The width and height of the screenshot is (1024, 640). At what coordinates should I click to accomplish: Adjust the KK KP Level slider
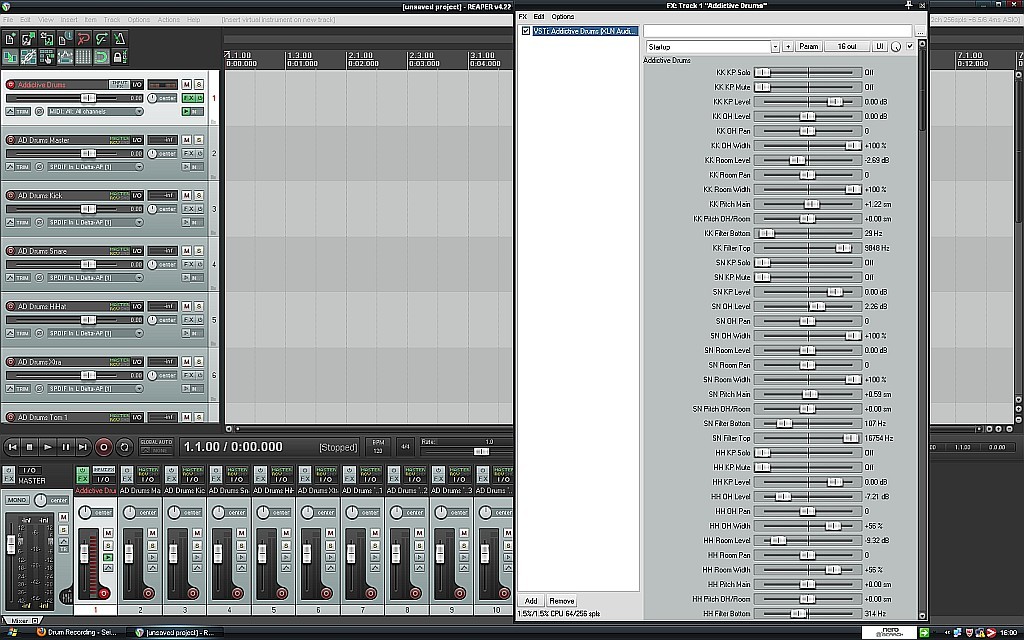pos(808,102)
